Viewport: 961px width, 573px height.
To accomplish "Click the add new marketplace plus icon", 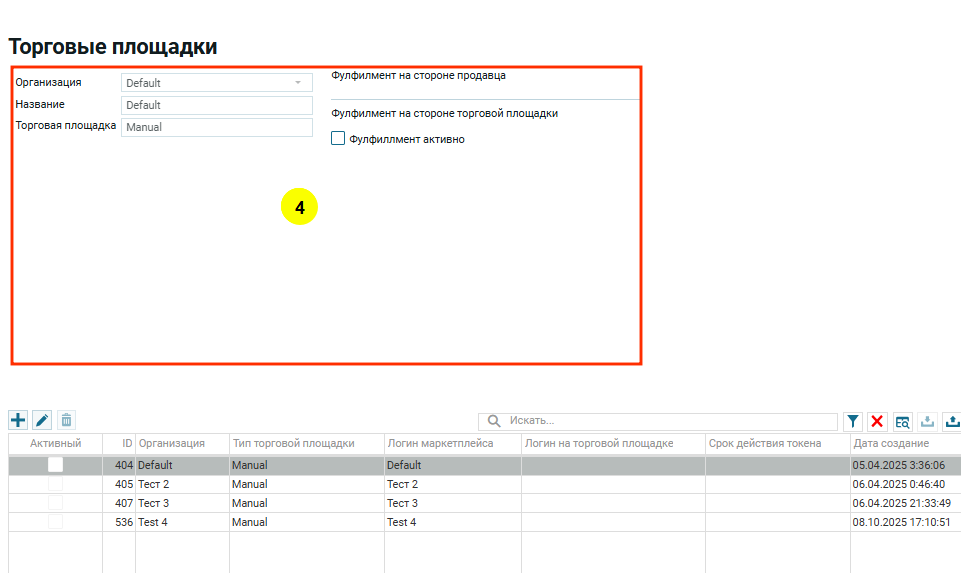I will tap(18, 421).
